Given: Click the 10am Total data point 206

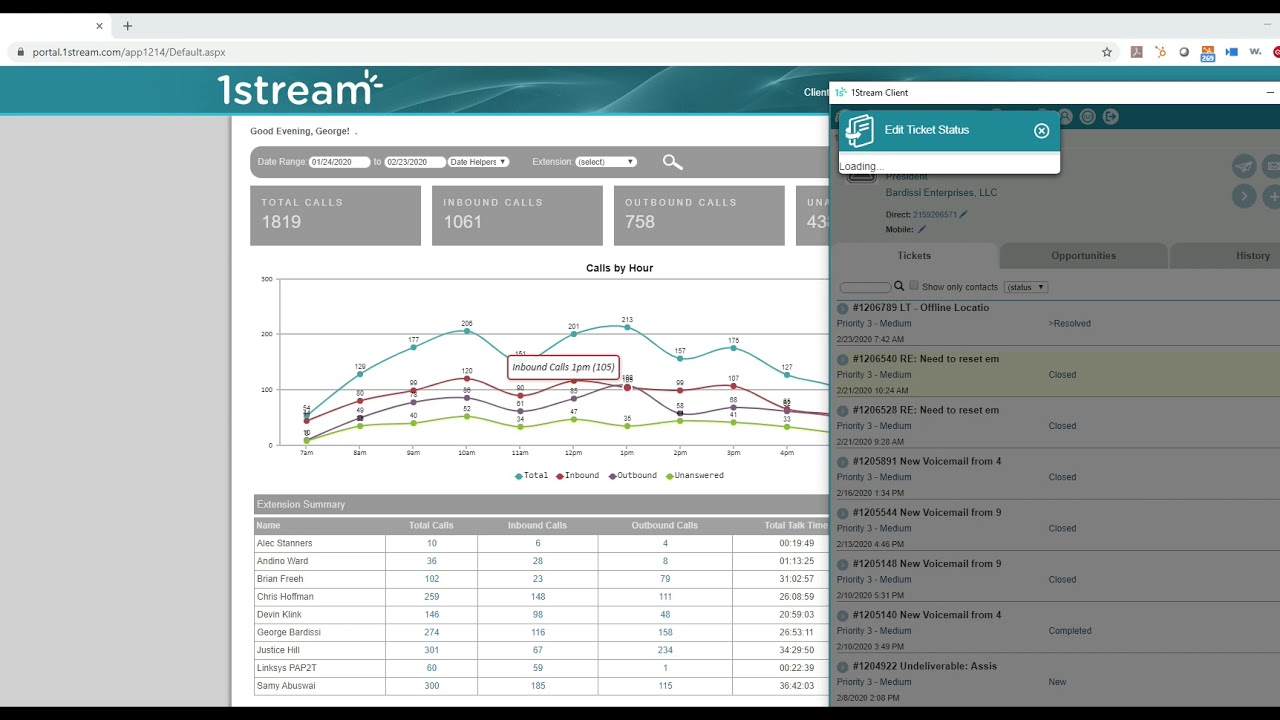Looking at the screenshot, I should 466,331.
